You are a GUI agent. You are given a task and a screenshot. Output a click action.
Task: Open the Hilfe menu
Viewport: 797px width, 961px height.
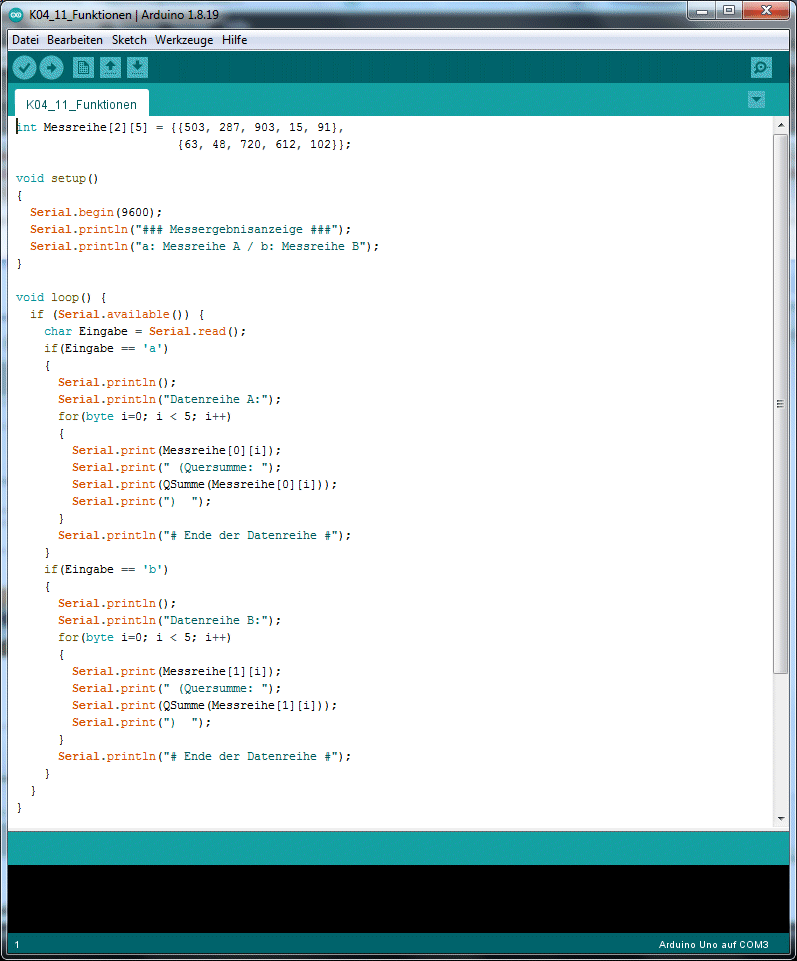click(234, 40)
